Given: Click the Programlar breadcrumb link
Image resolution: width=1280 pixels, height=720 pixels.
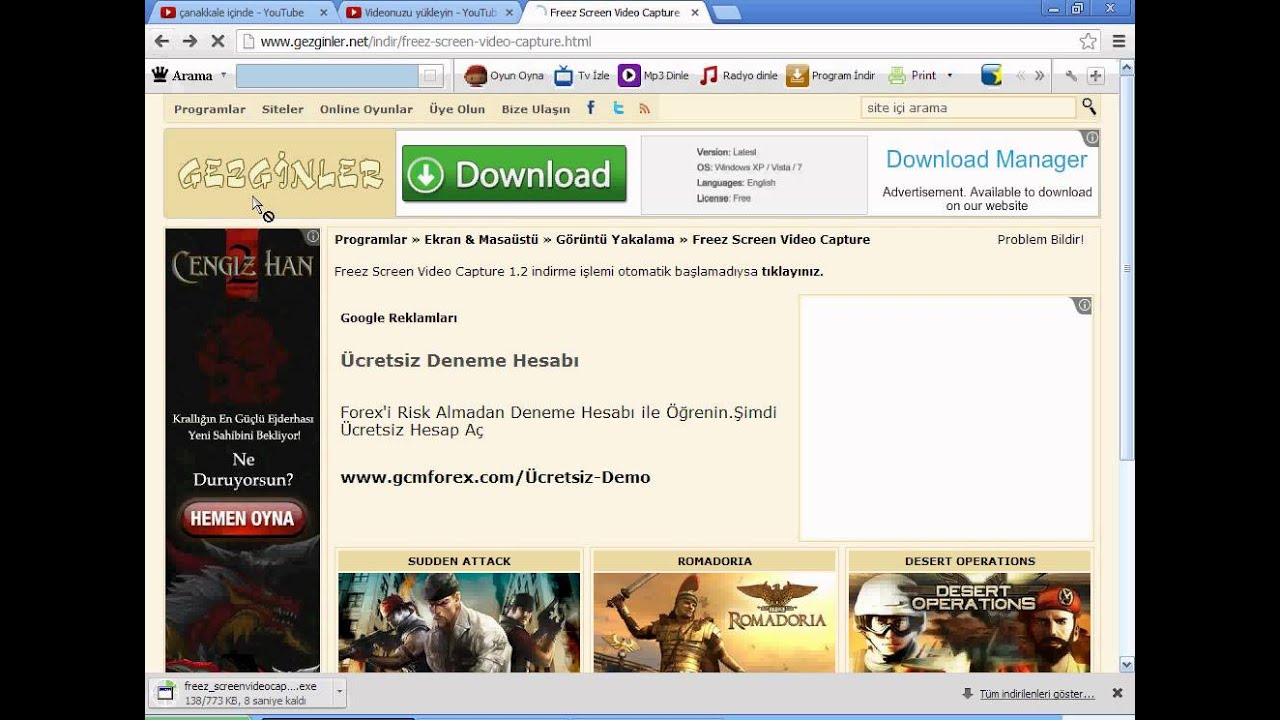Looking at the screenshot, I should click(371, 239).
